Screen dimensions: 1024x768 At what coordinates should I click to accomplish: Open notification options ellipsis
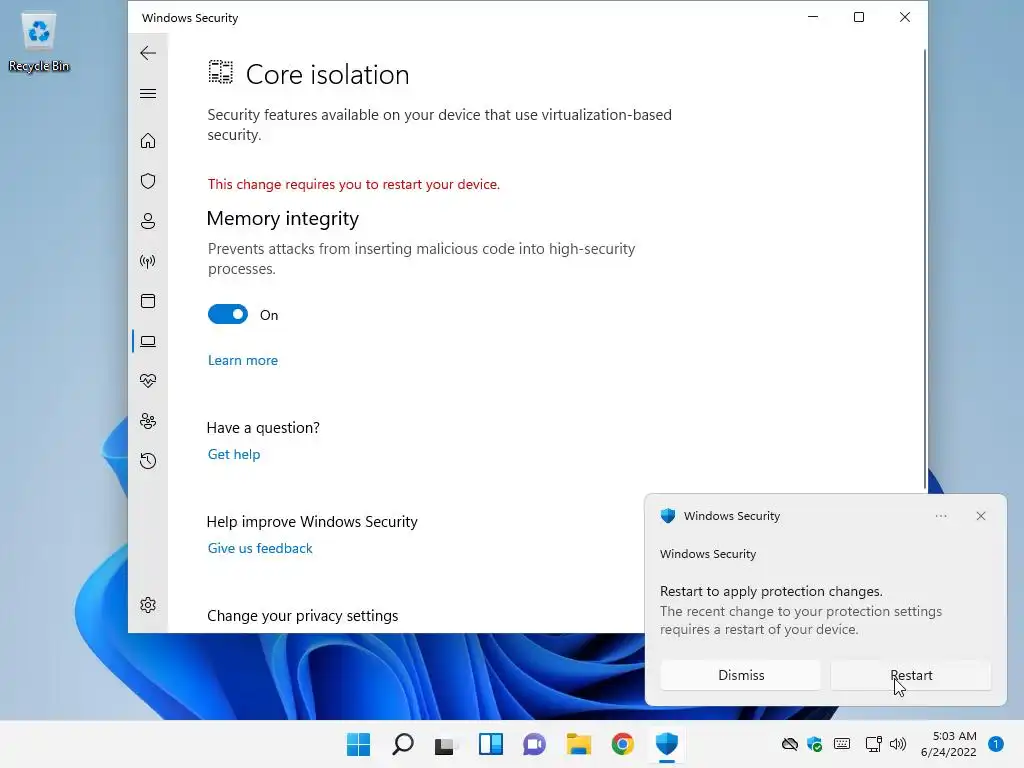point(941,516)
